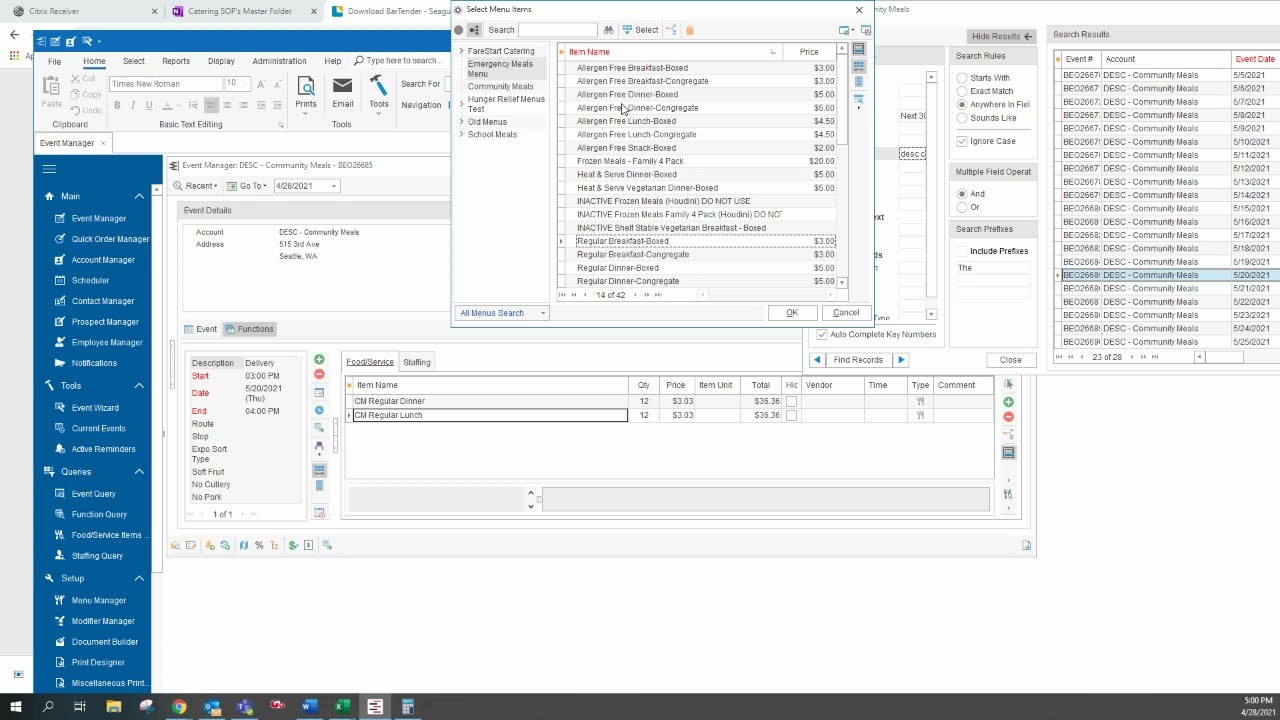Click the red remove item icon right of the Food/Service grid
This screenshot has width=1280, height=720.
tap(1008, 416)
